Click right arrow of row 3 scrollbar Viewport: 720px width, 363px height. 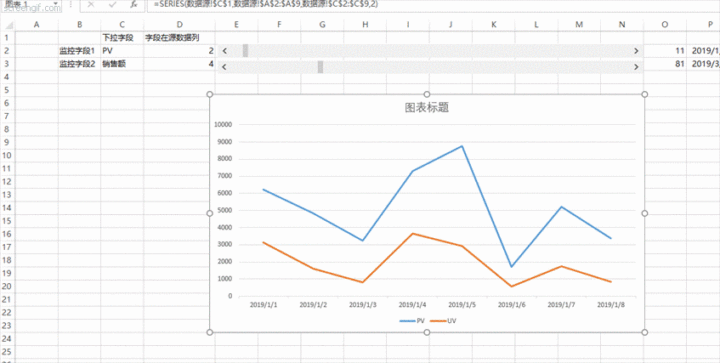point(636,67)
